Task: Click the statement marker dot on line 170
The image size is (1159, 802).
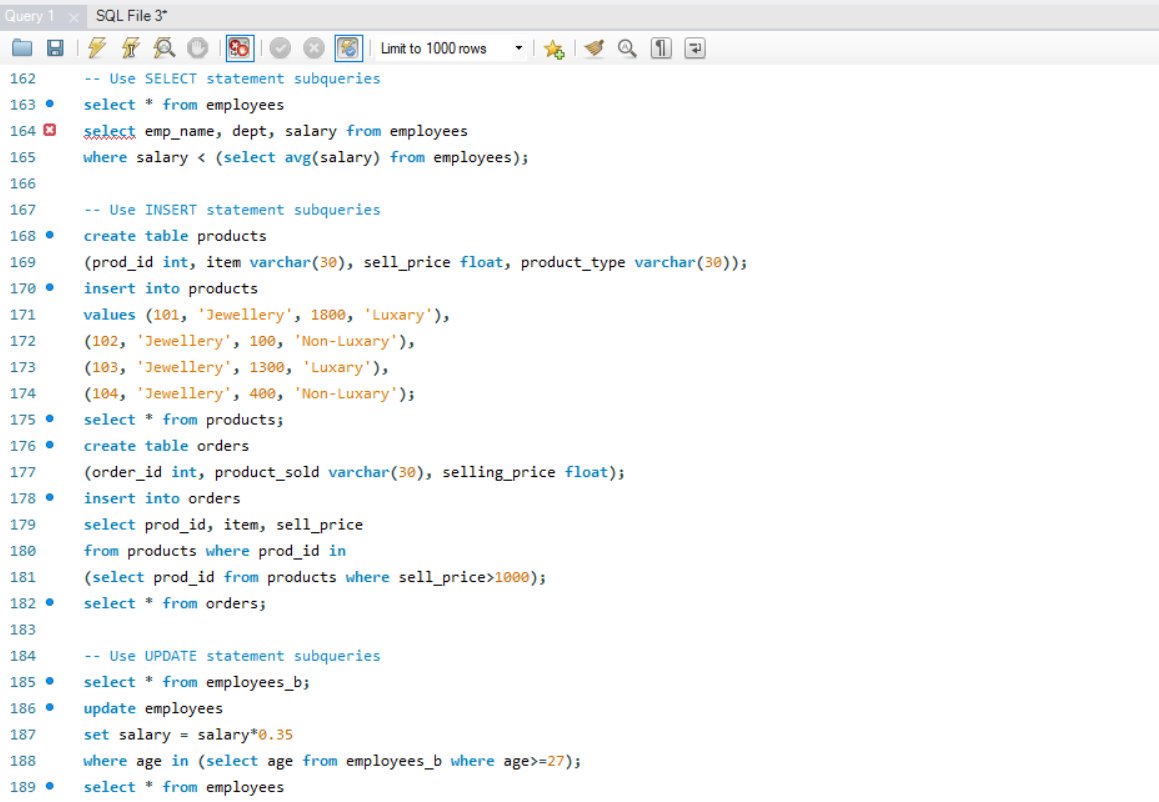Action: [x=50, y=288]
